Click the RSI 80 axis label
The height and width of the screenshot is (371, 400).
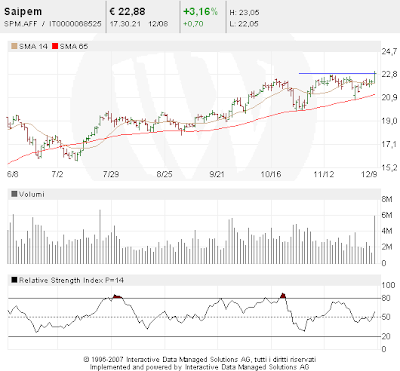pos(386,298)
